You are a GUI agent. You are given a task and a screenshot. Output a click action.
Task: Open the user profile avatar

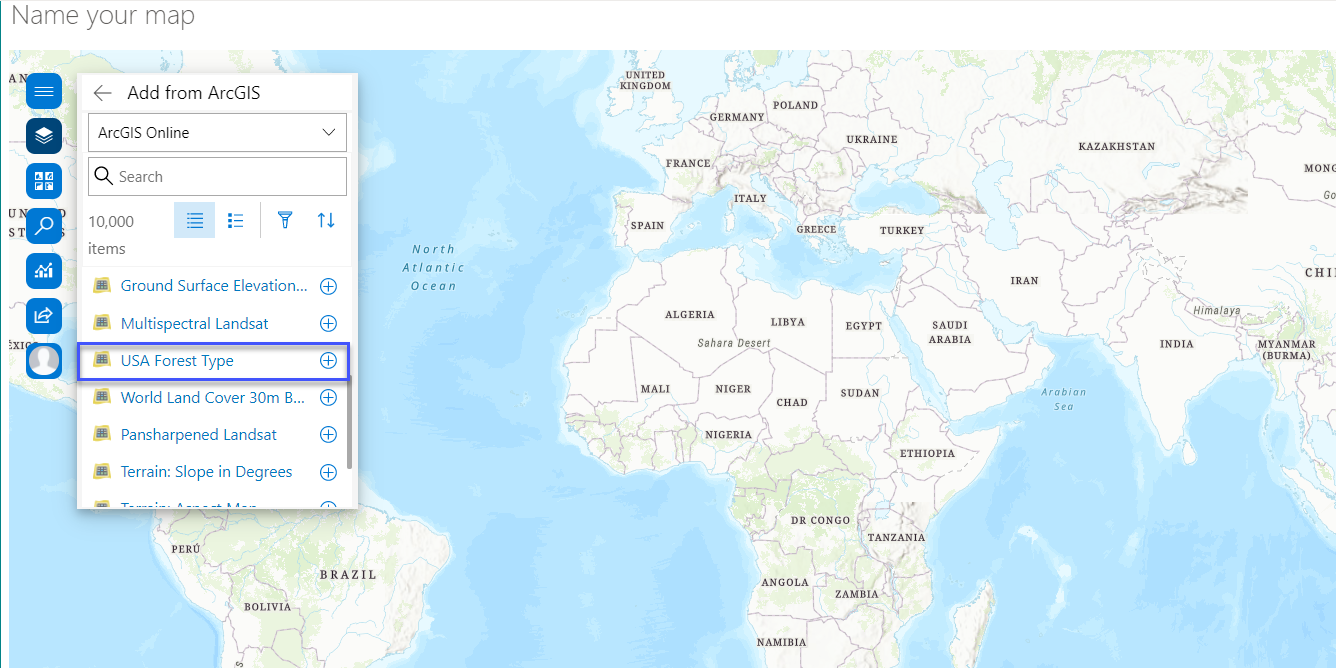point(43,360)
